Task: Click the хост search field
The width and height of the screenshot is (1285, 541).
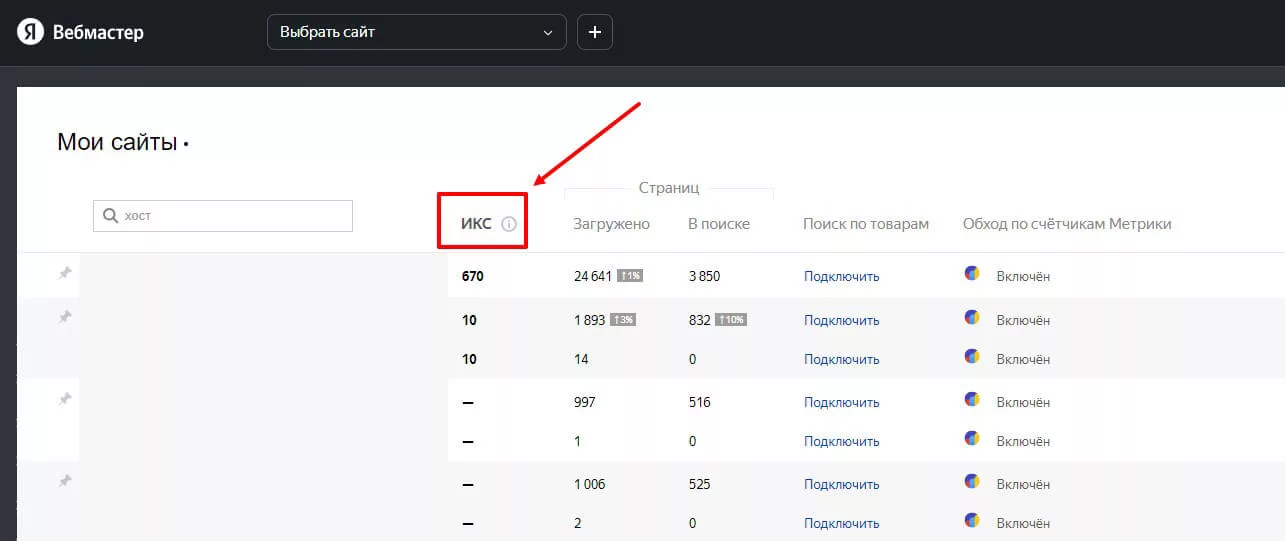Action: click(x=223, y=215)
